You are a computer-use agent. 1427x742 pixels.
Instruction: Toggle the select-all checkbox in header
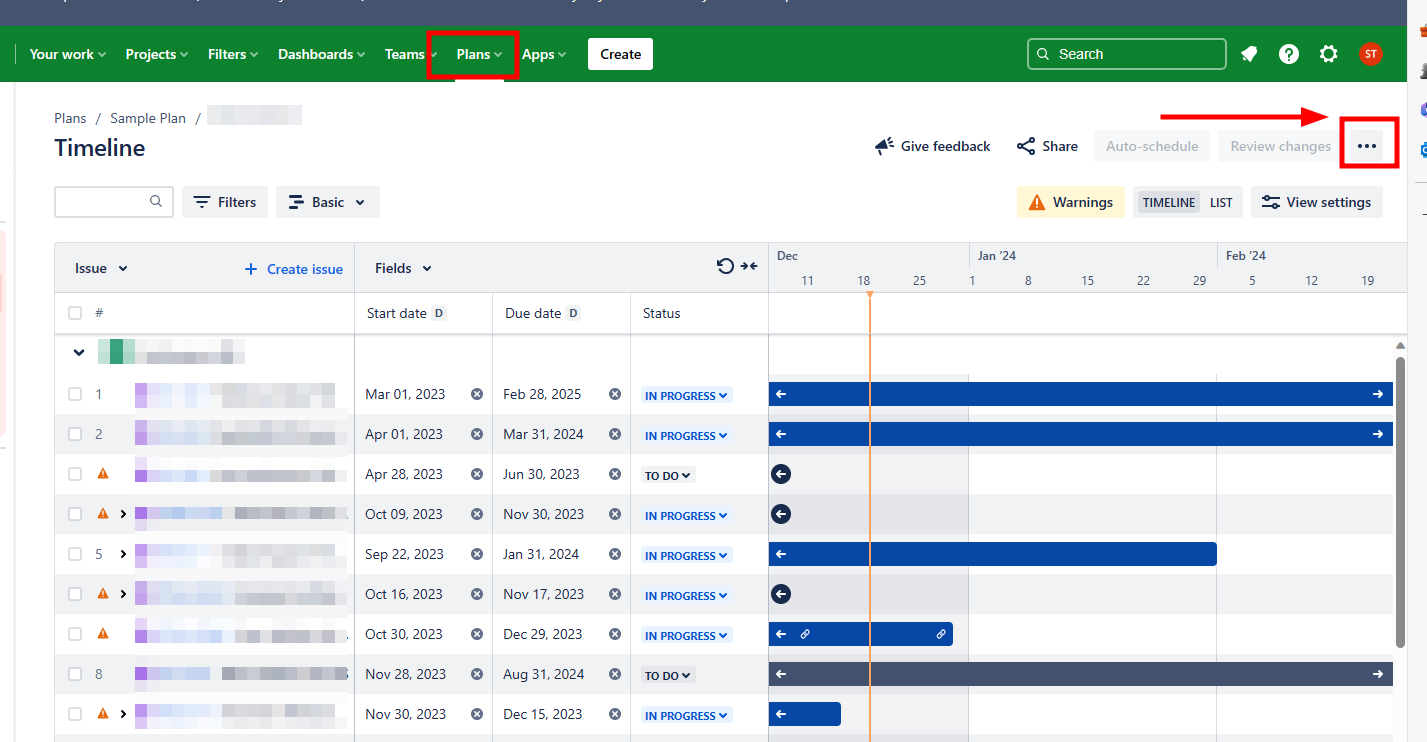coord(75,313)
